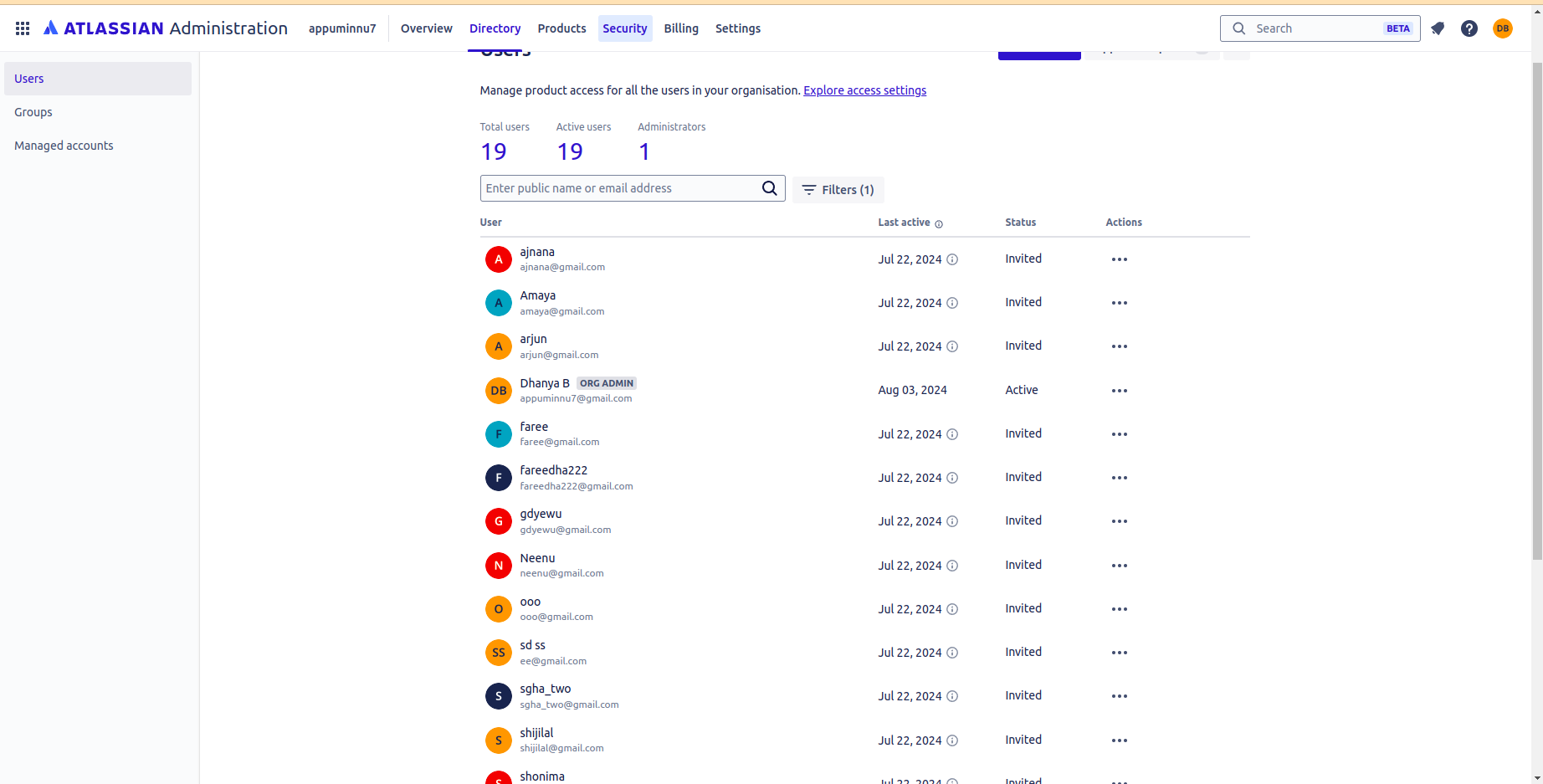Select Groups in the sidebar
Viewport: 1543px width, 784px height.
[x=33, y=112]
